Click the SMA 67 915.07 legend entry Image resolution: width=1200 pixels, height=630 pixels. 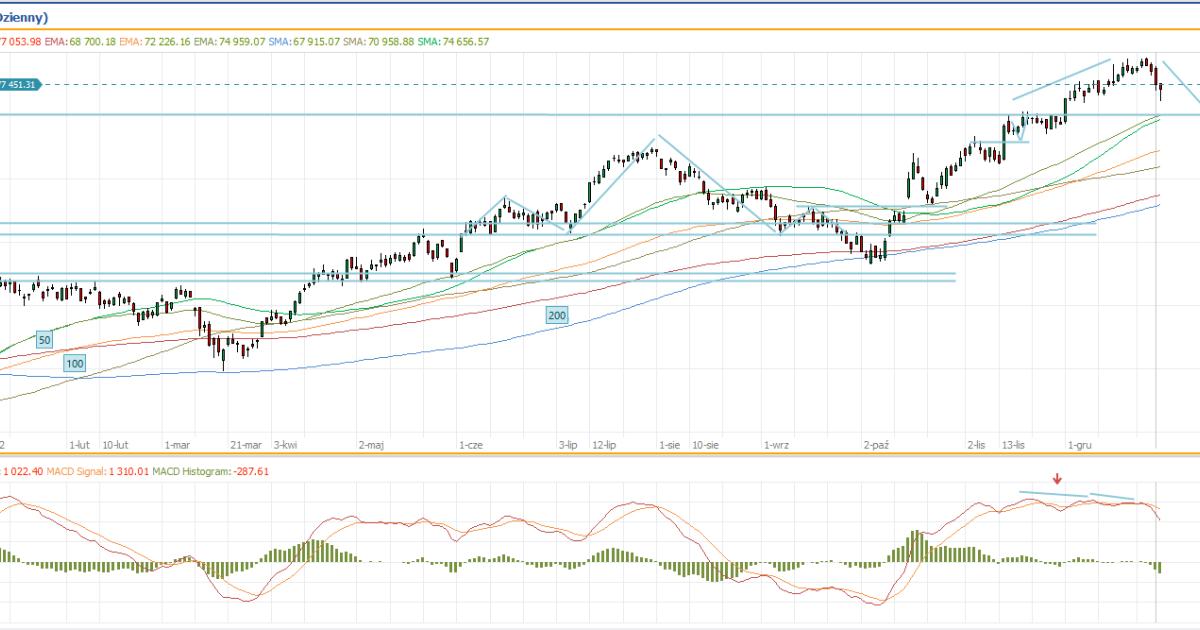[x=304, y=41]
